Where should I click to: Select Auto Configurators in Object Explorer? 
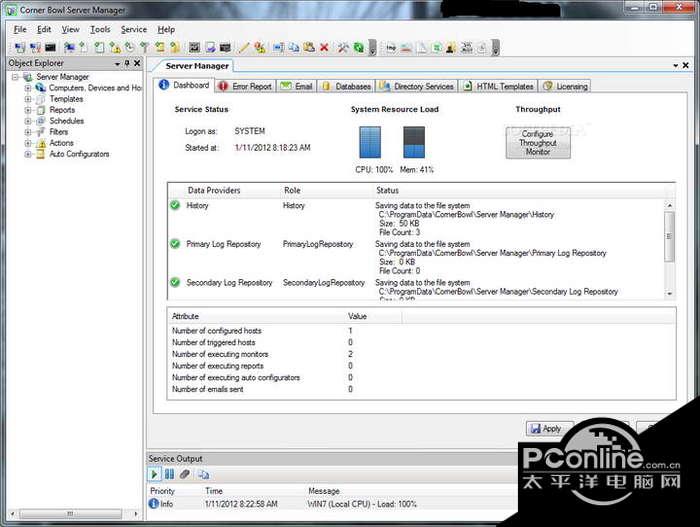click(x=79, y=154)
